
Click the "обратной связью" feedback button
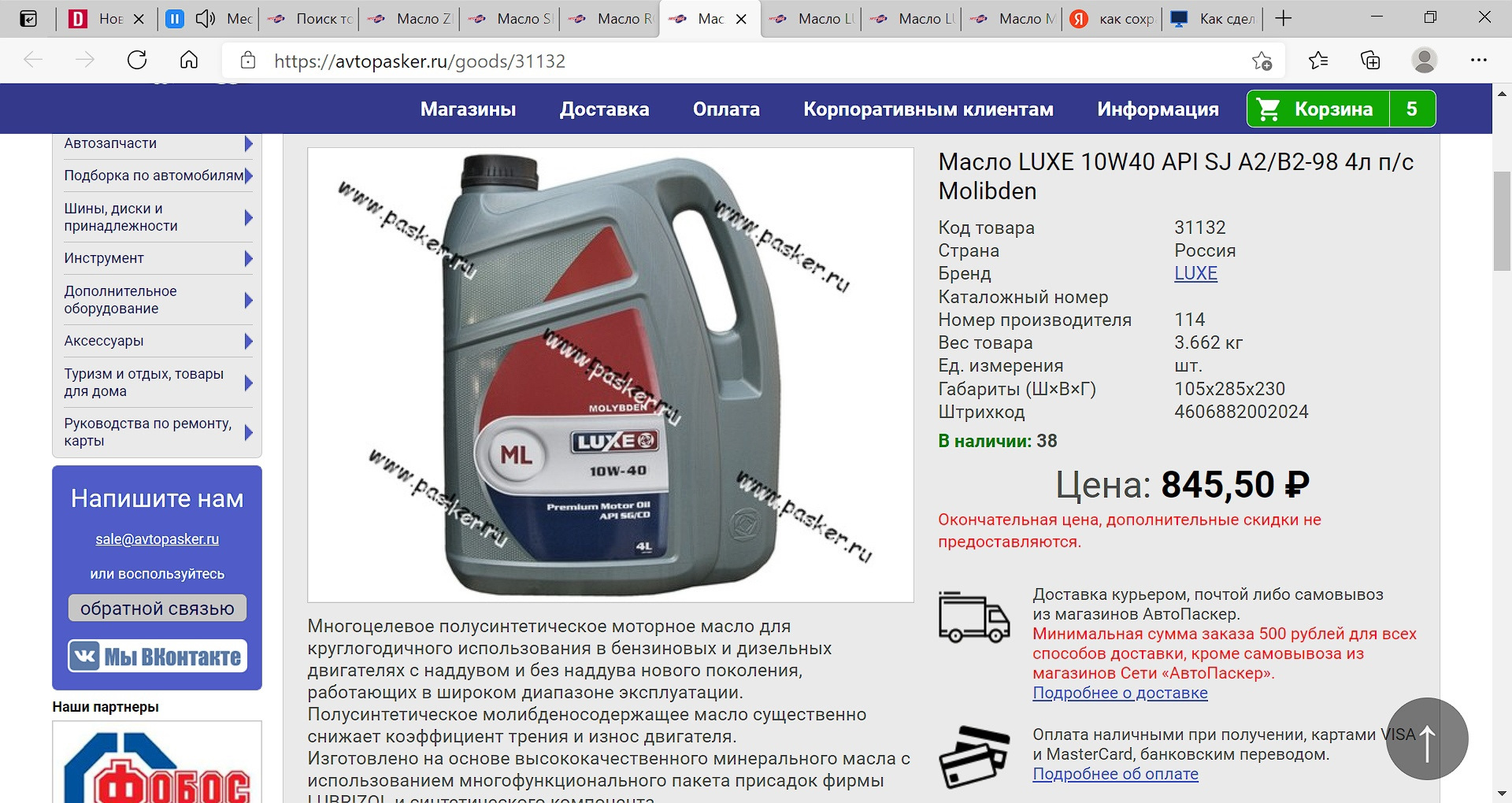[x=157, y=609]
